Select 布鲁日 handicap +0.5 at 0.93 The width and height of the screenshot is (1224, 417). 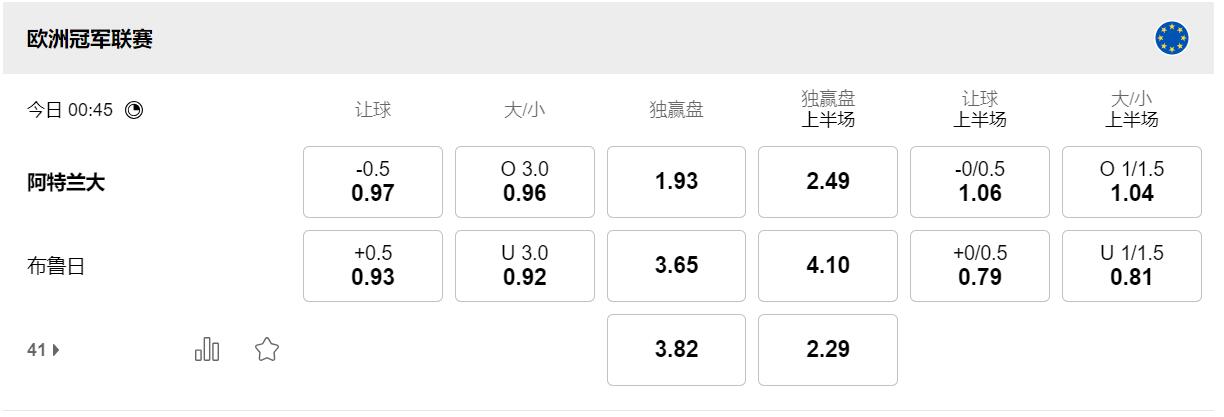coord(373,266)
